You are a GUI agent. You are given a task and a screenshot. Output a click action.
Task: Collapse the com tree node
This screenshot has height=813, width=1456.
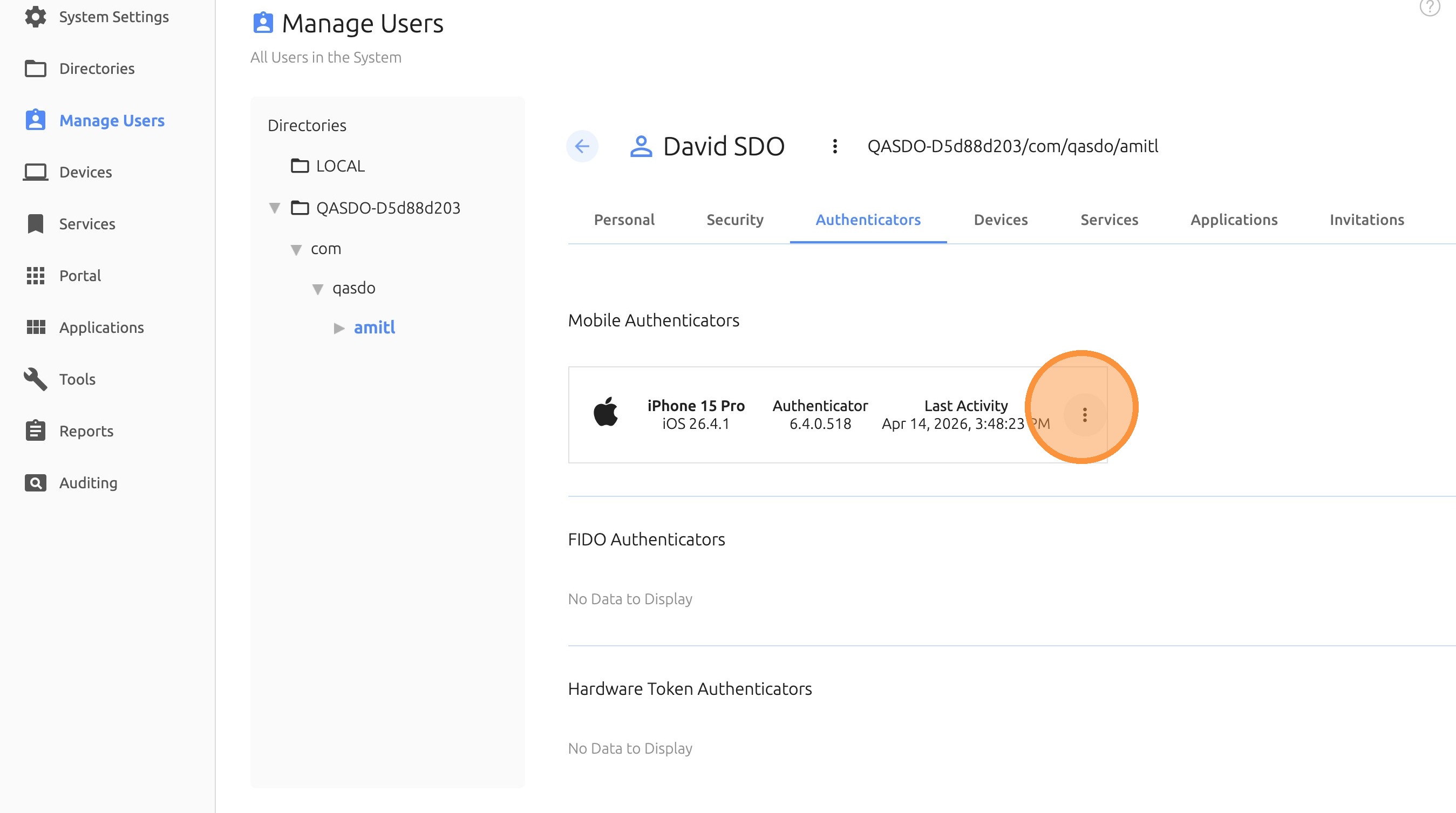296,250
